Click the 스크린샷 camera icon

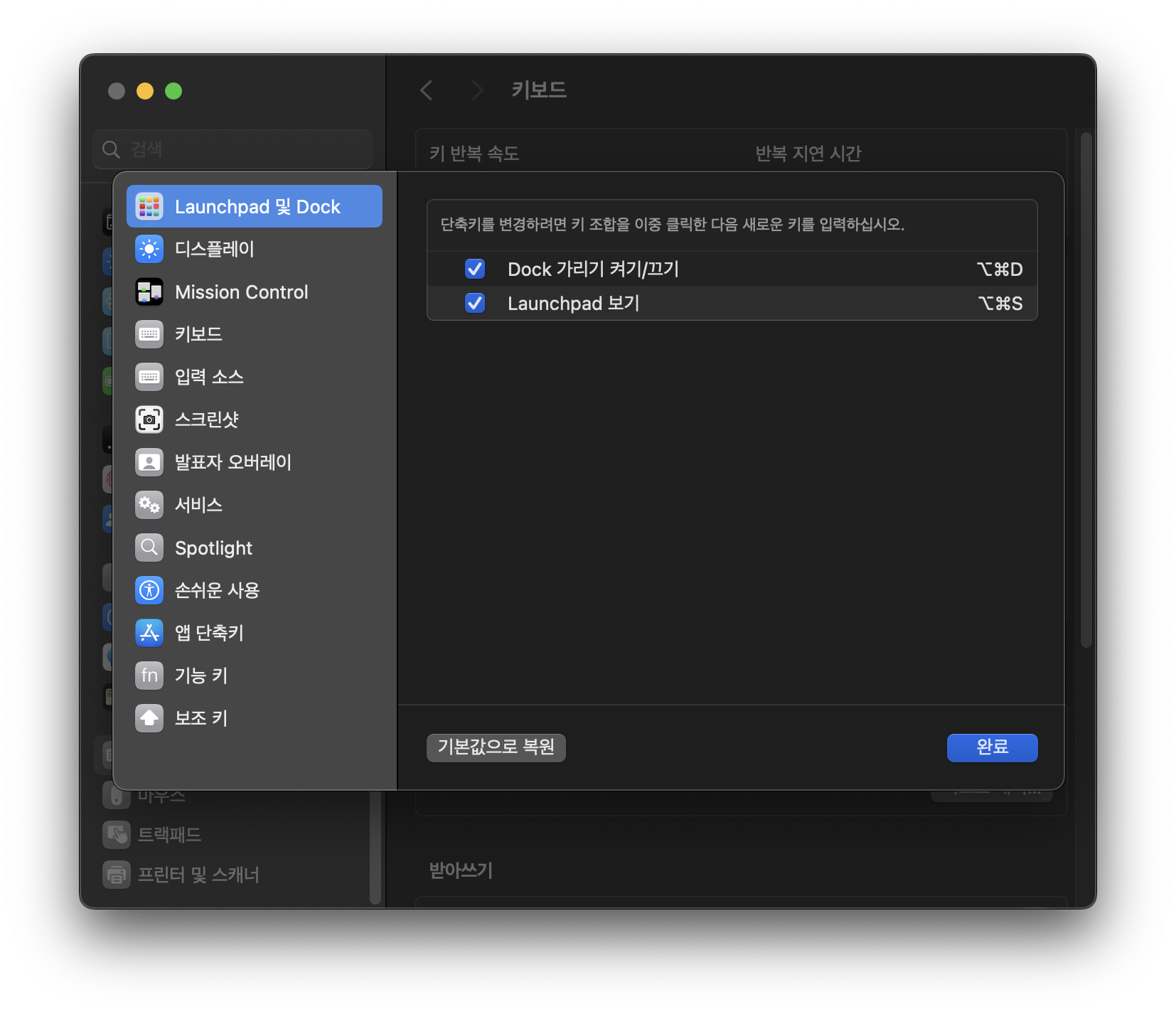(x=149, y=420)
